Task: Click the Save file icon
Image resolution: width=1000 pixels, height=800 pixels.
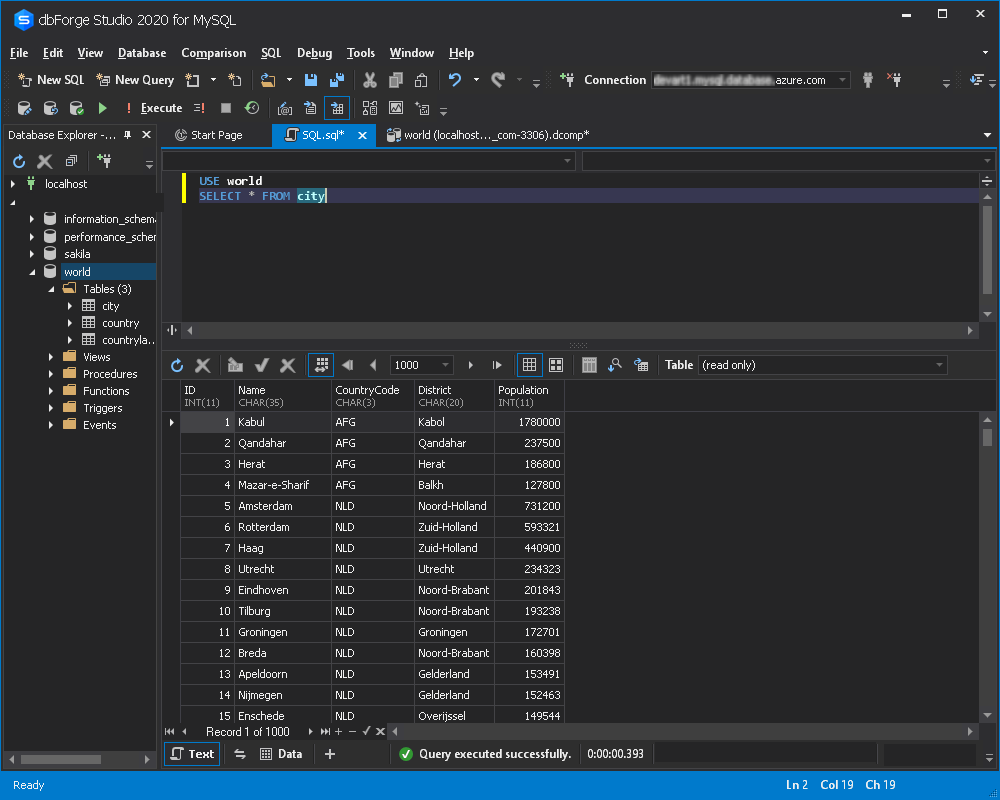Action: [x=311, y=80]
